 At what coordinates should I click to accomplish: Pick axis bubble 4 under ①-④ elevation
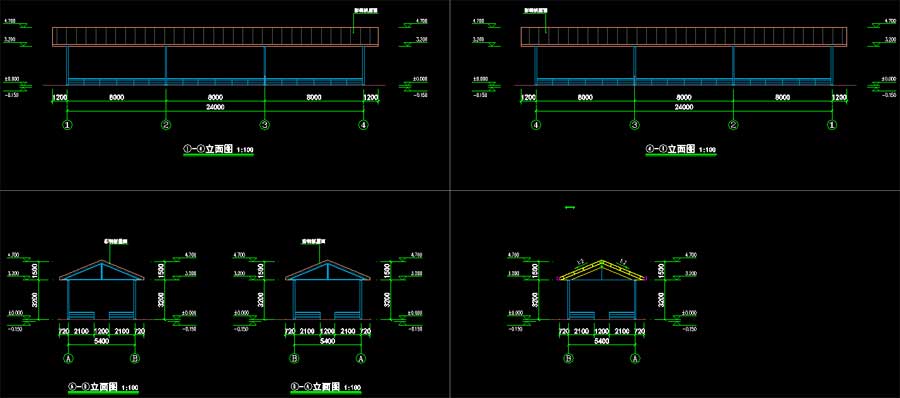tap(363, 125)
